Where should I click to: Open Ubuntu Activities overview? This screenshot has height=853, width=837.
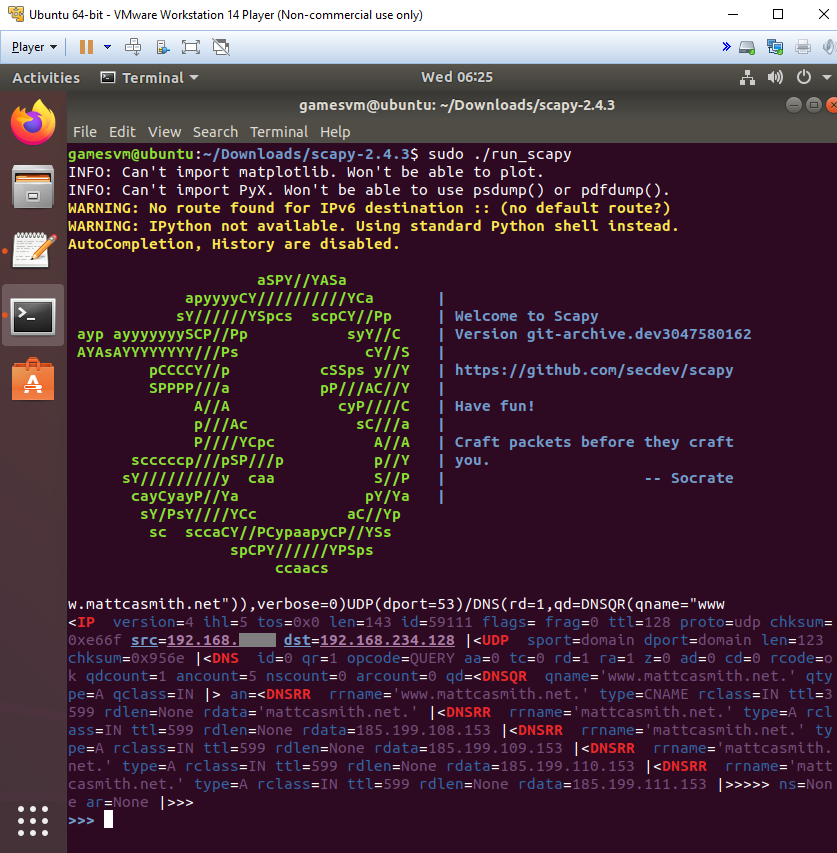coord(46,78)
